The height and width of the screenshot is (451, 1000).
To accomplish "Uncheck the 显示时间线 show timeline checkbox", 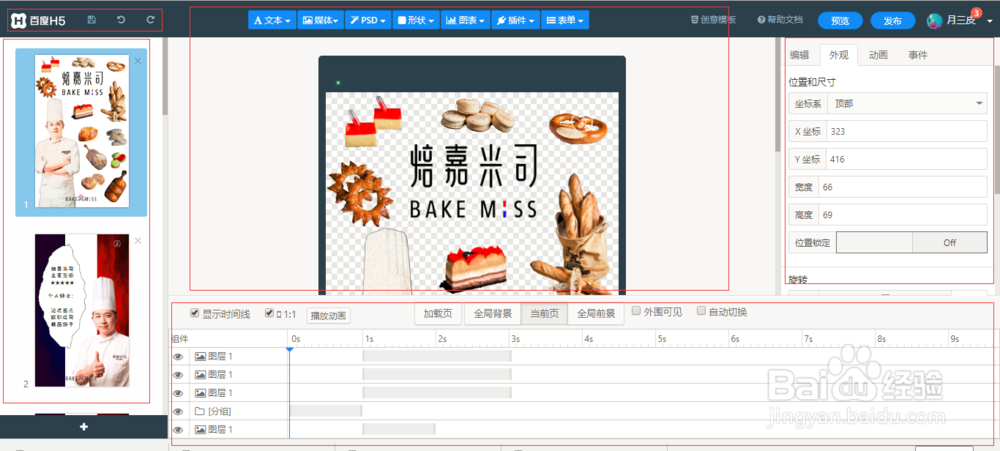I will coord(195,313).
